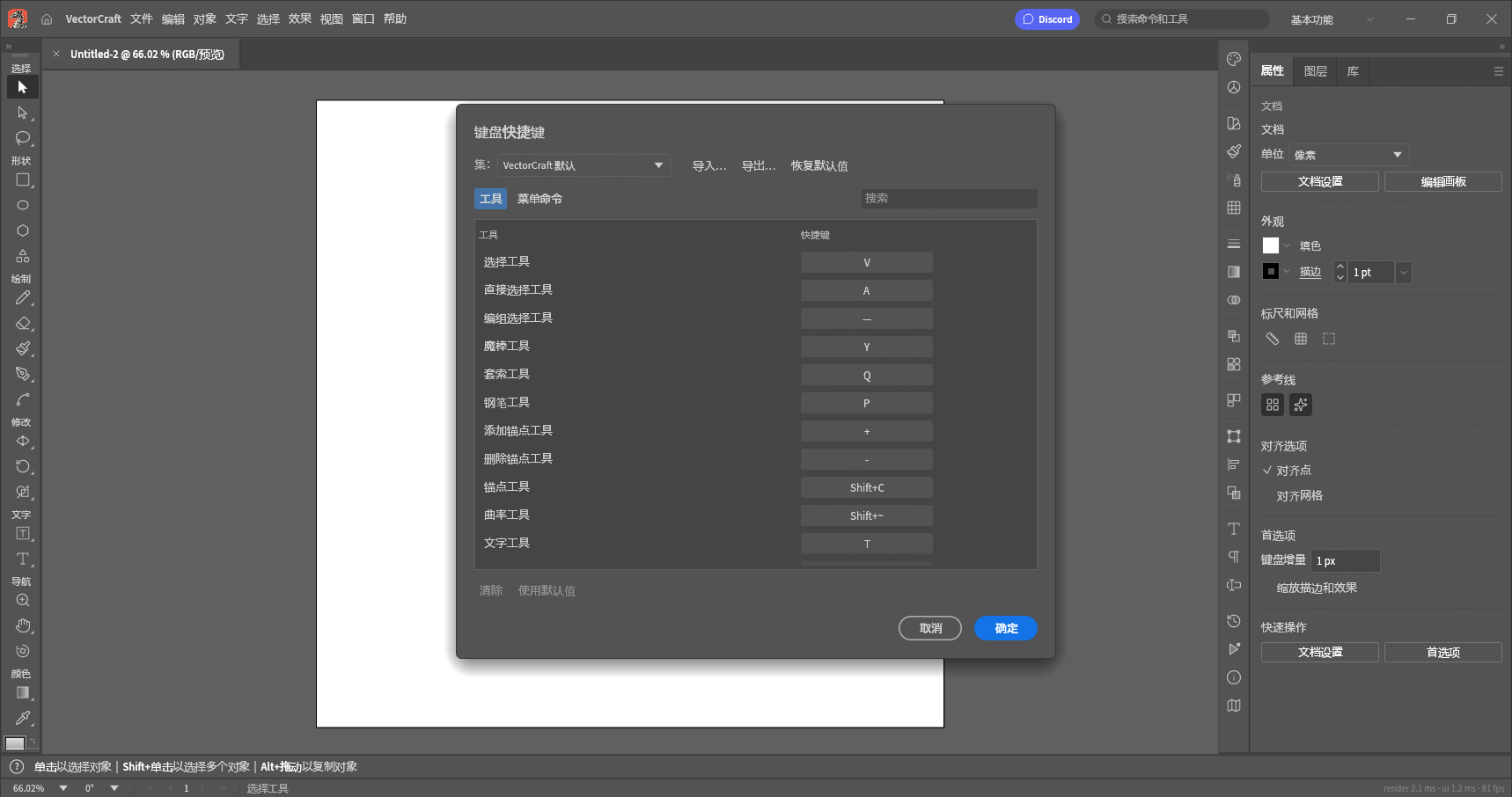
Task: Enable 对齐网格 snap option
Action: pos(1299,496)
